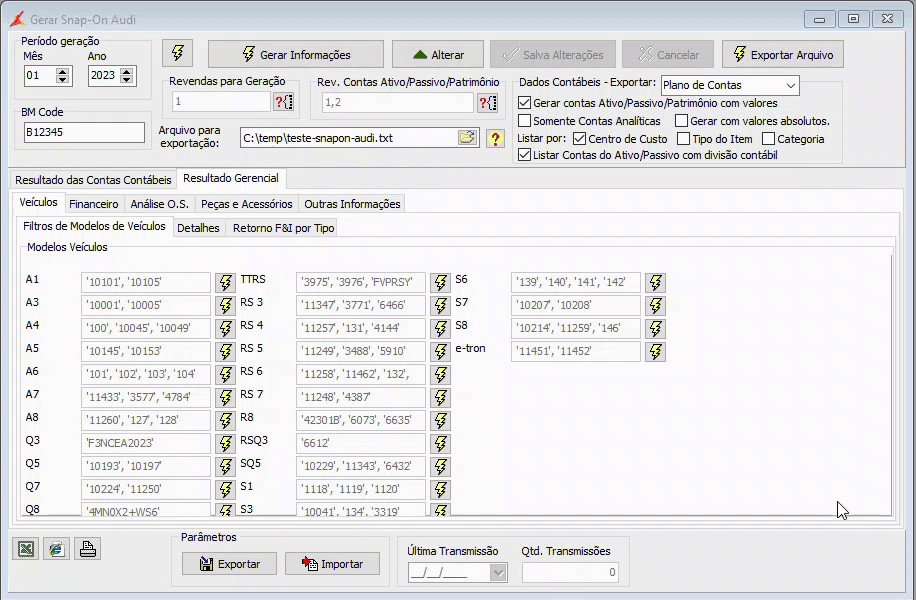Click the lightning icon beside the RSQ3 field

click(x=440, y=443)
